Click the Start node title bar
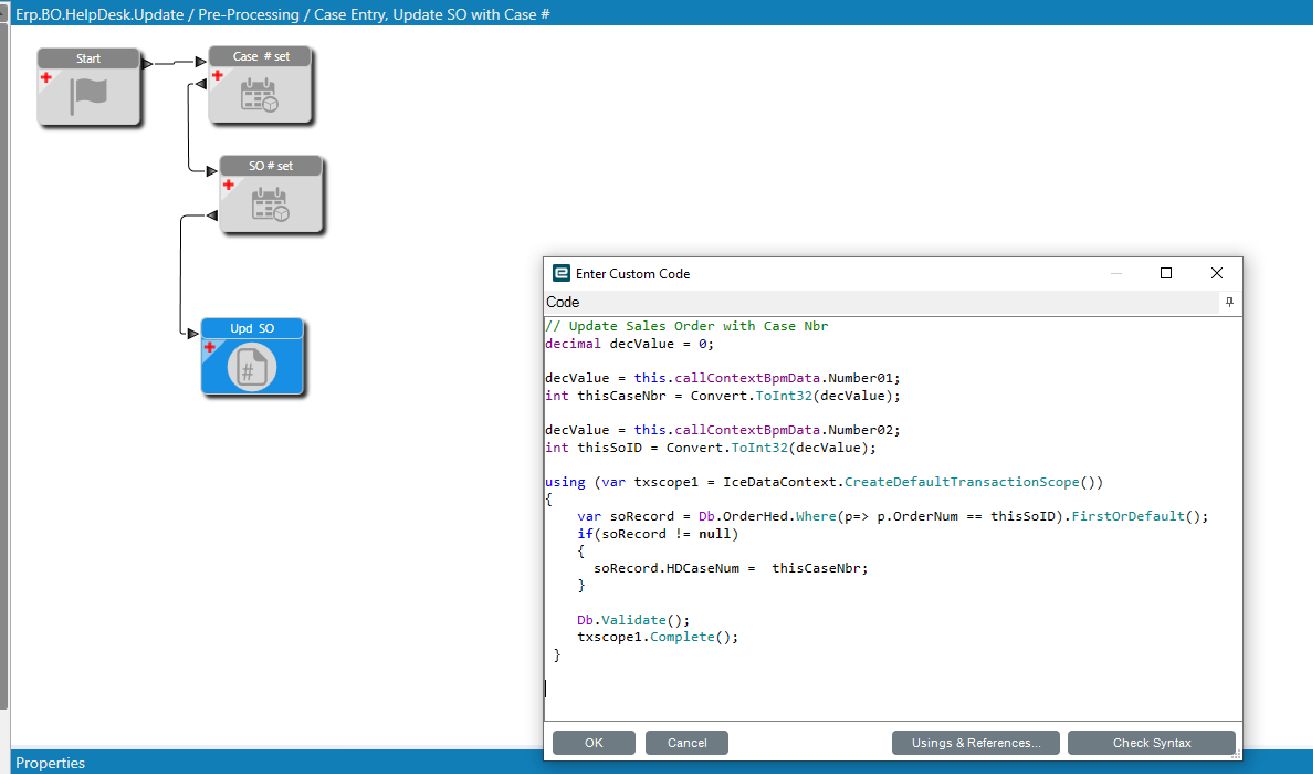 tap(88, 58)
